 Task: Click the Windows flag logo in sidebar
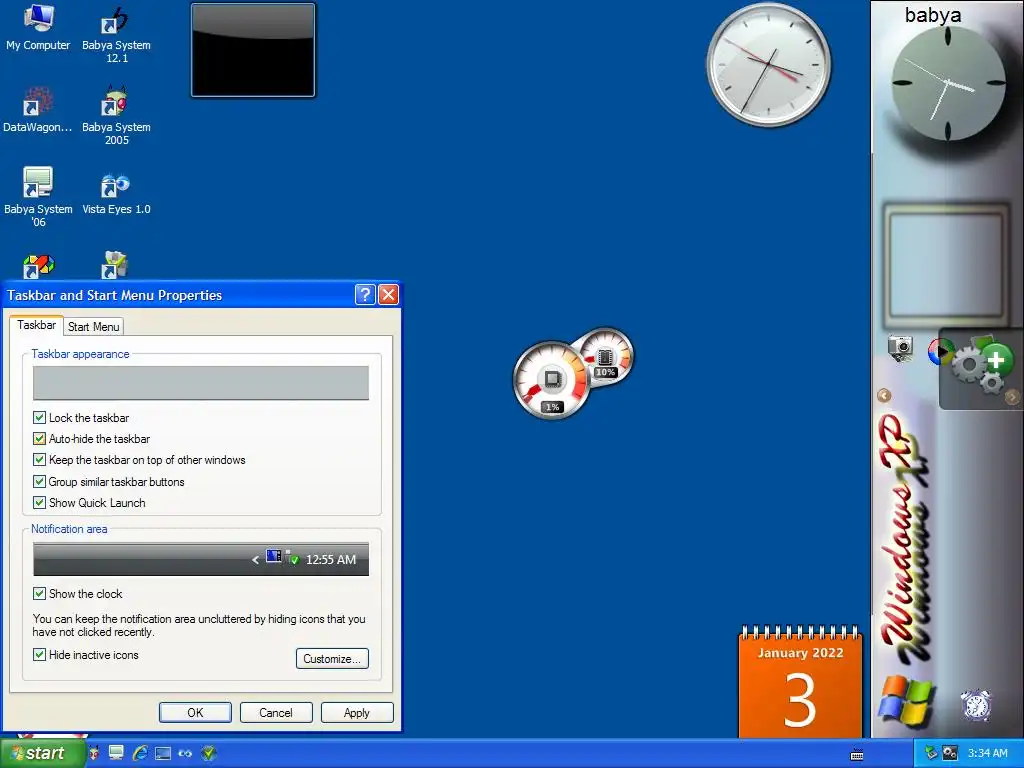click(x=906, y=700)
